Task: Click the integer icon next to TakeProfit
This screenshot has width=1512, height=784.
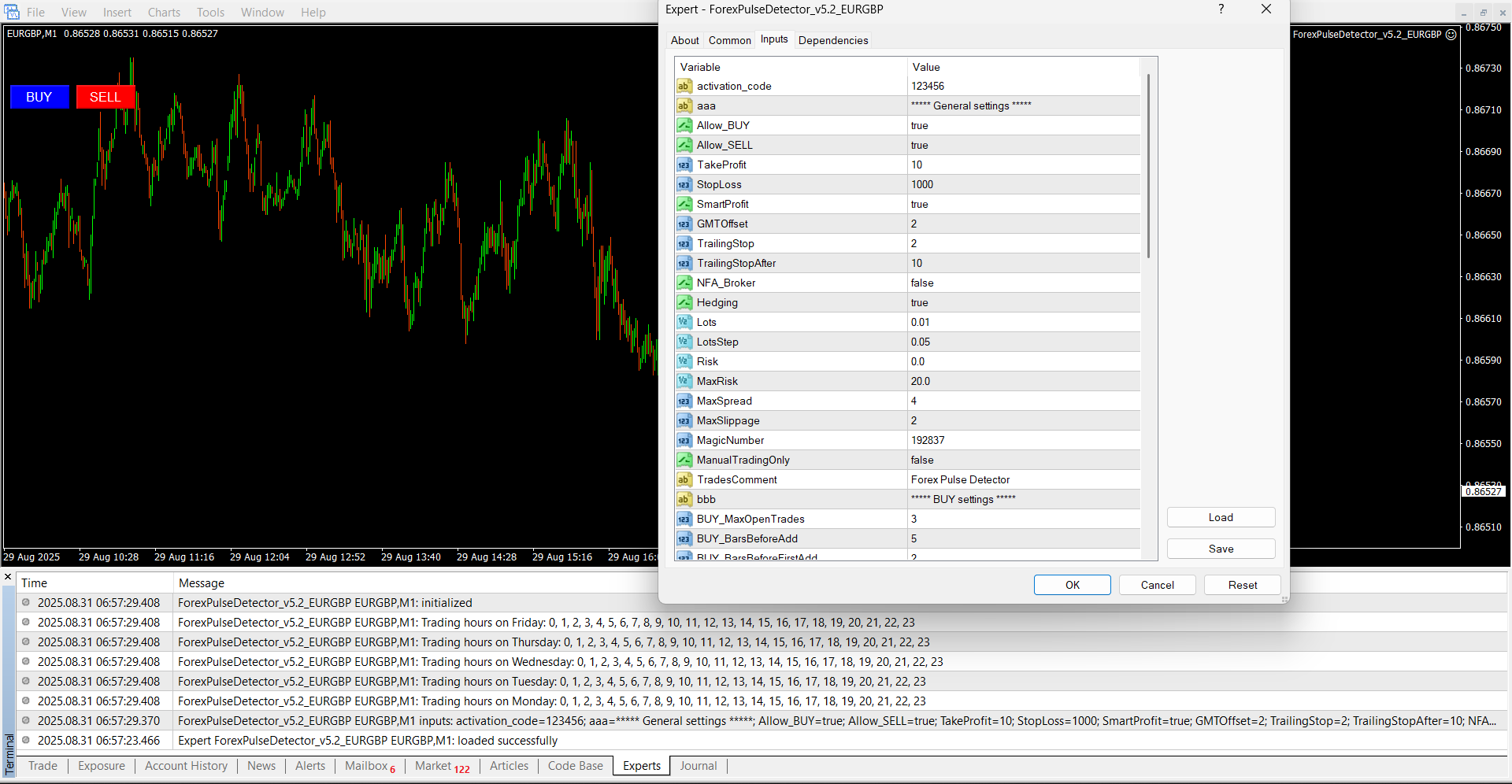Action: (x=684, y=165)
